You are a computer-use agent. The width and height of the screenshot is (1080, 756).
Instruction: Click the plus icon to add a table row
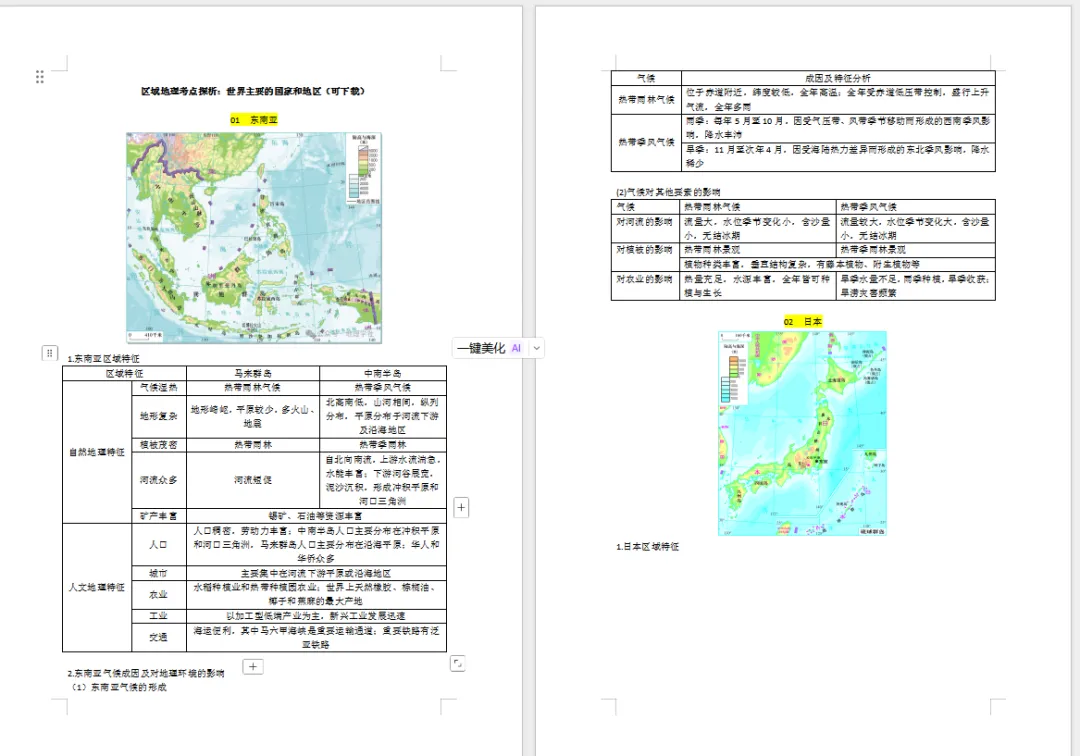point(253,666)
